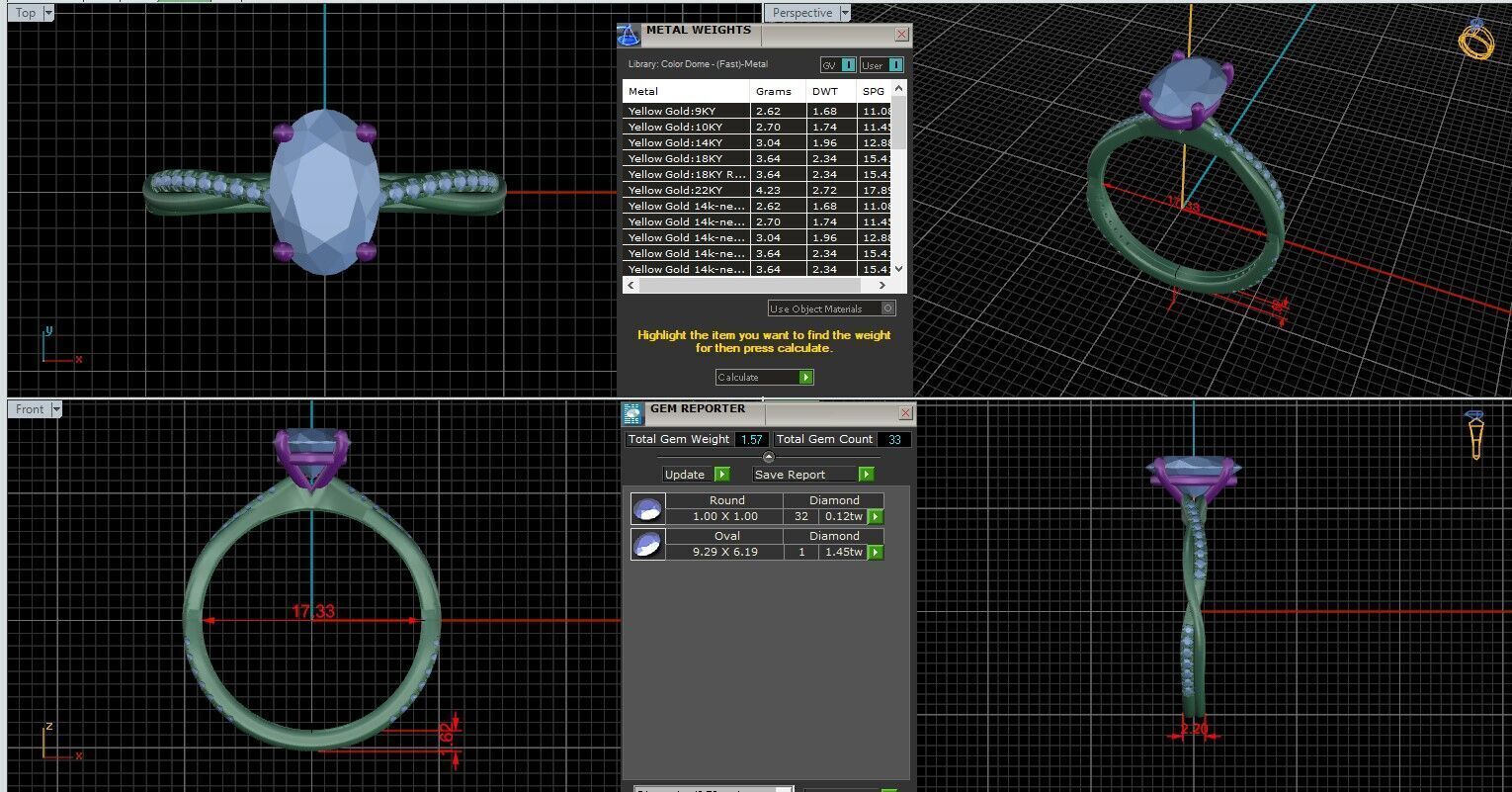Click the Metal Weights panel title icon
The height and width of the screenshot is (792, 1512).
click(x=629, y=36)
